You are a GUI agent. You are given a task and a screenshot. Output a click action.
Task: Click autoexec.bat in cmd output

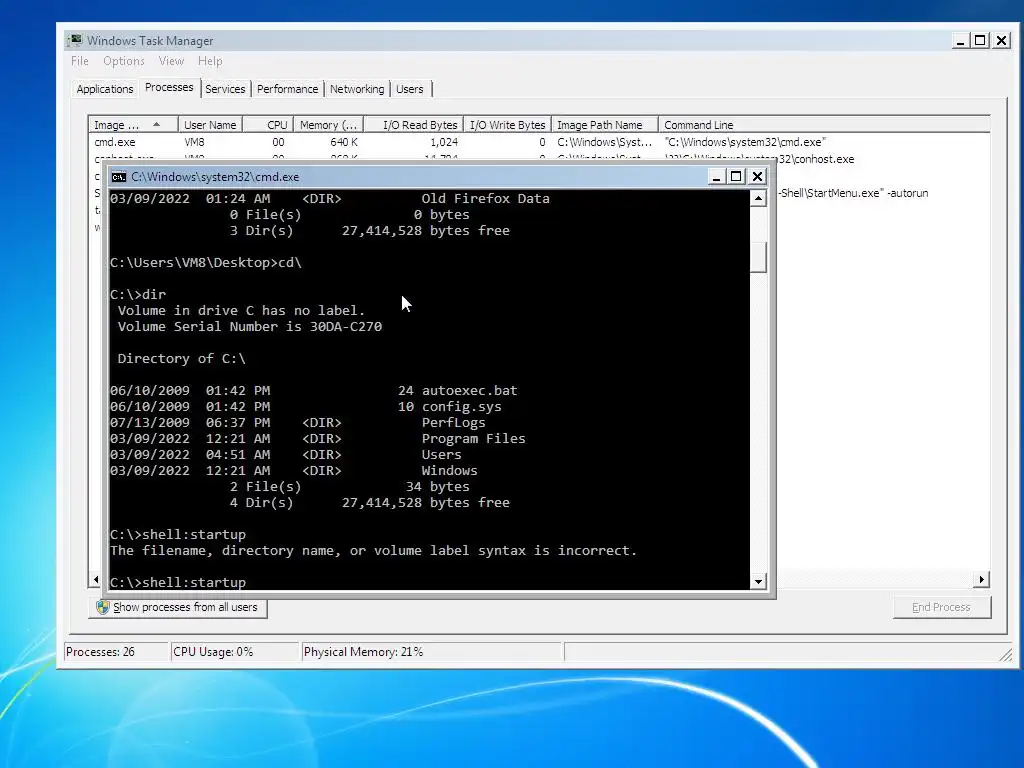point(470,391)
